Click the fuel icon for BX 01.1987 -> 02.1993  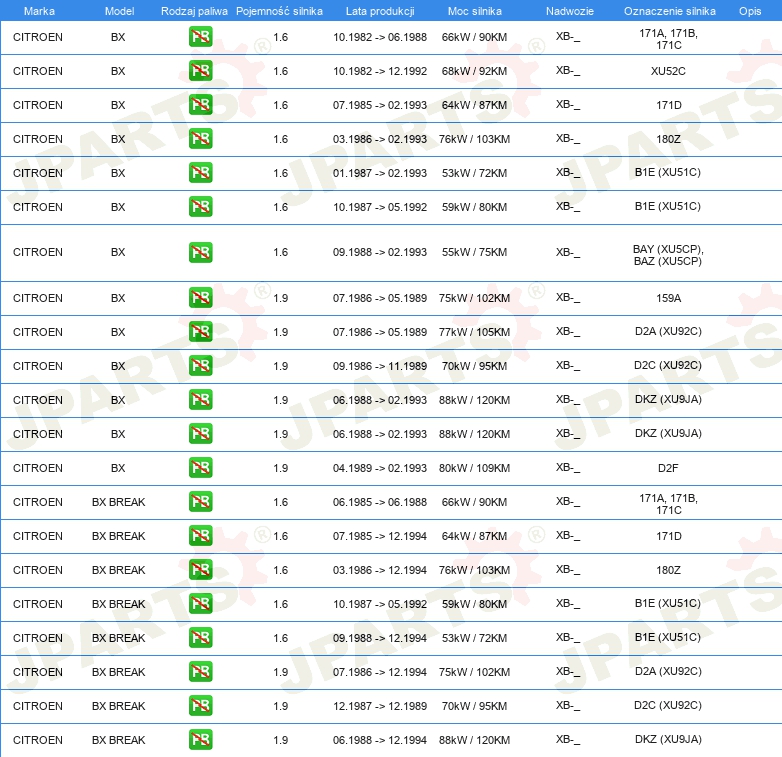tap(200, 173)
